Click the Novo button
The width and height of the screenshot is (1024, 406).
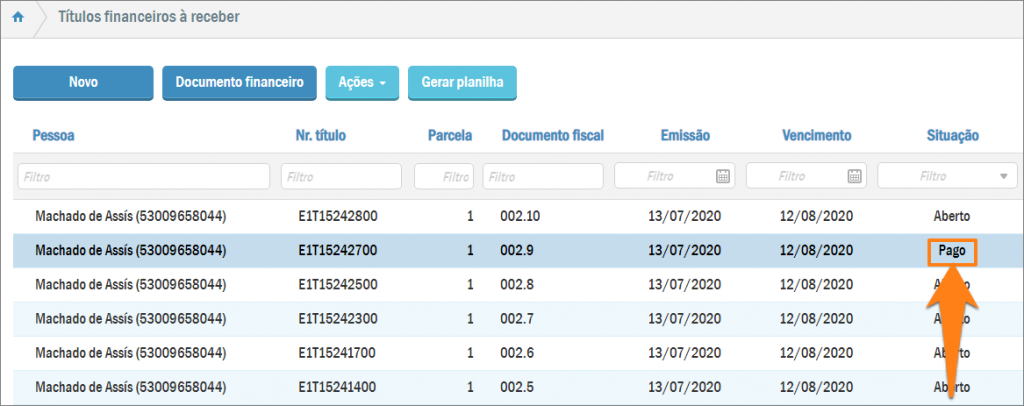(83, 83)
